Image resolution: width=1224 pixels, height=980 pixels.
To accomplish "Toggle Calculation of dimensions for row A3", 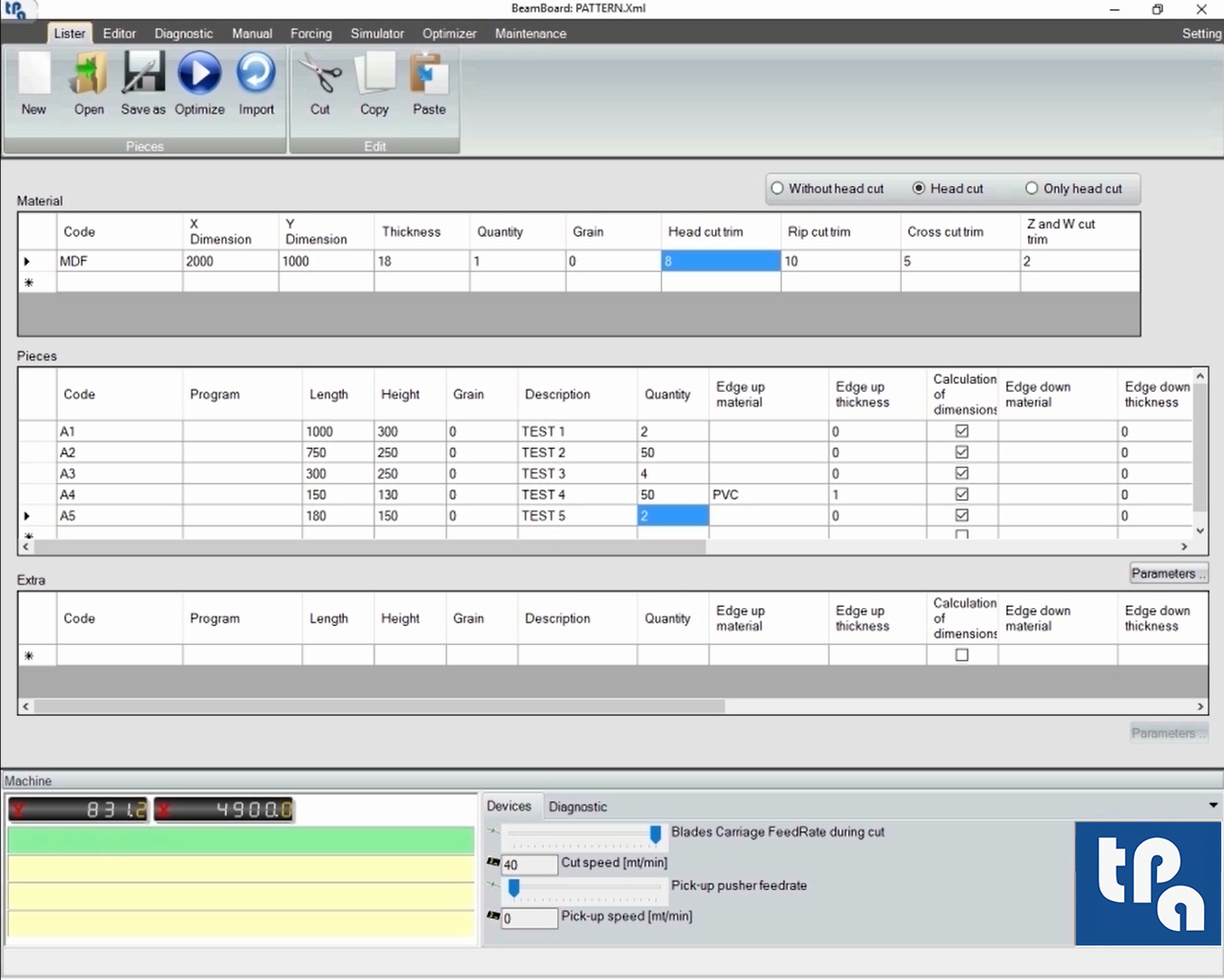I will point(962,473).
